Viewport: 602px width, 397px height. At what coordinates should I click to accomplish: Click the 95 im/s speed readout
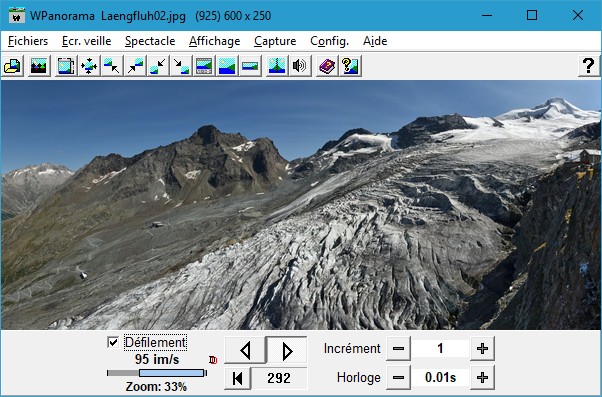point(157,359)
